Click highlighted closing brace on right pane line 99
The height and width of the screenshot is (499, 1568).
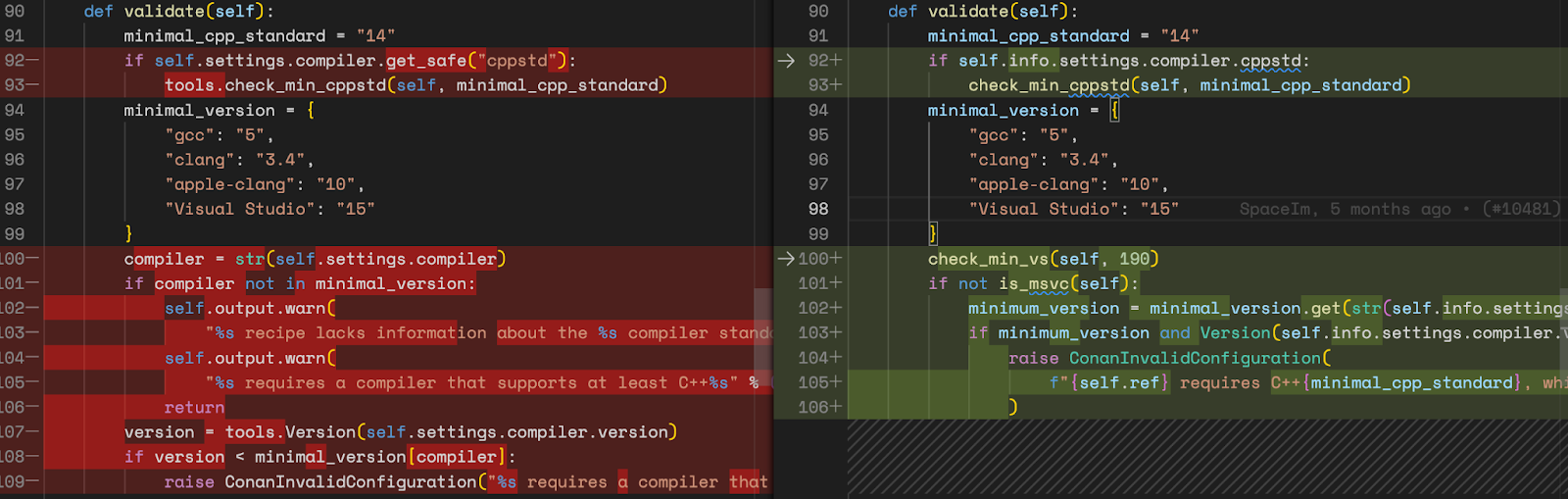click(x=933, y=234)
